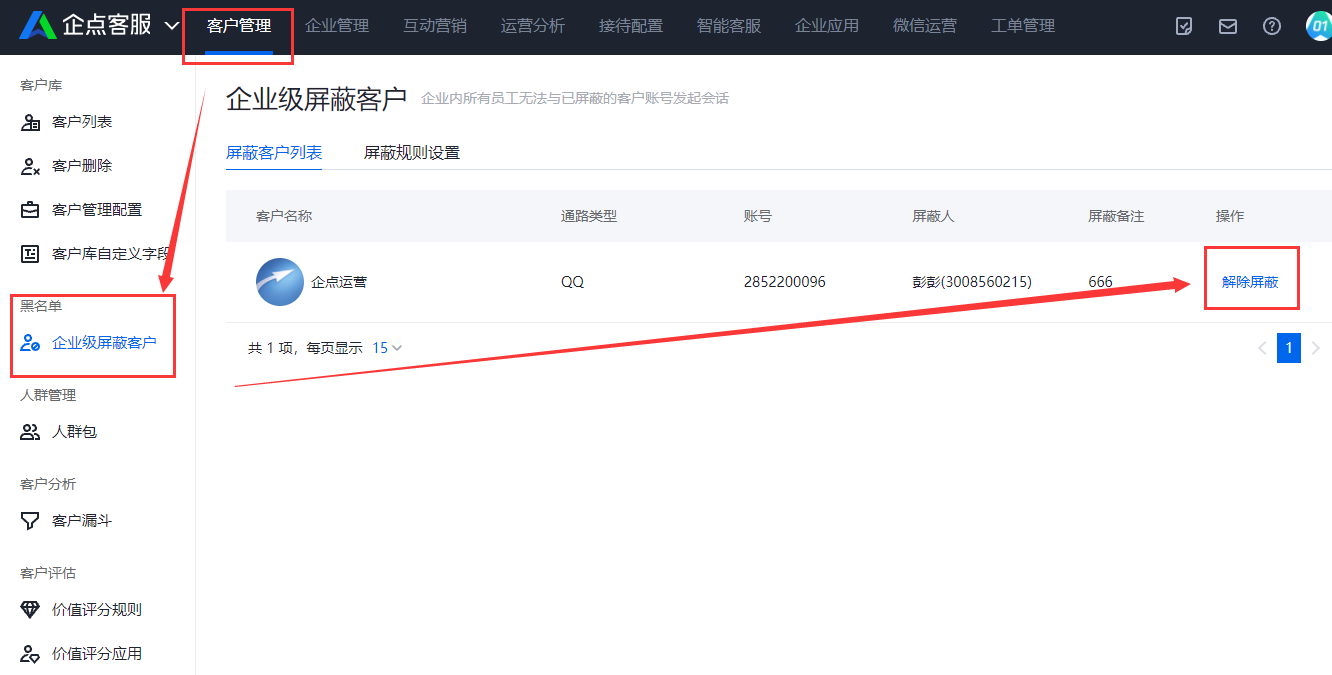This screenshot has height=675, width=1332.
Task: Open the 客户管理 top menu
Action: (239, 26)
